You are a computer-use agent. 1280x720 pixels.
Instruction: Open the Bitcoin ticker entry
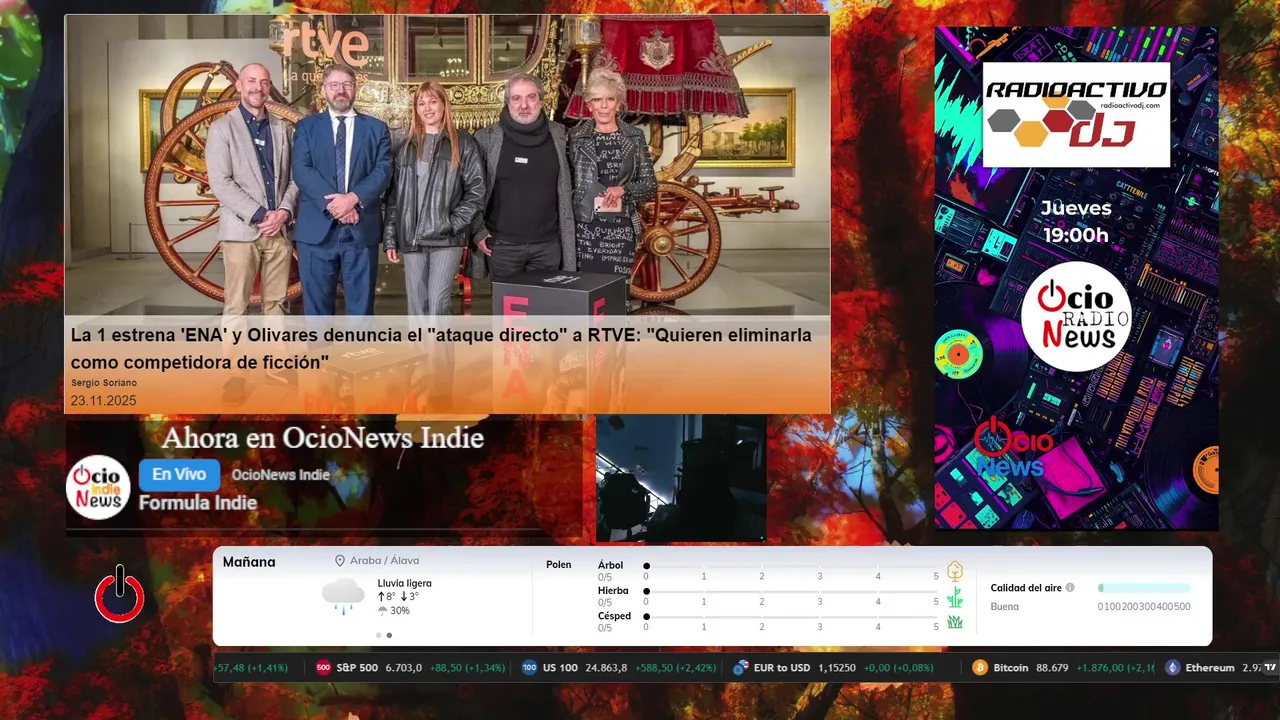[x=1062, y=668]
